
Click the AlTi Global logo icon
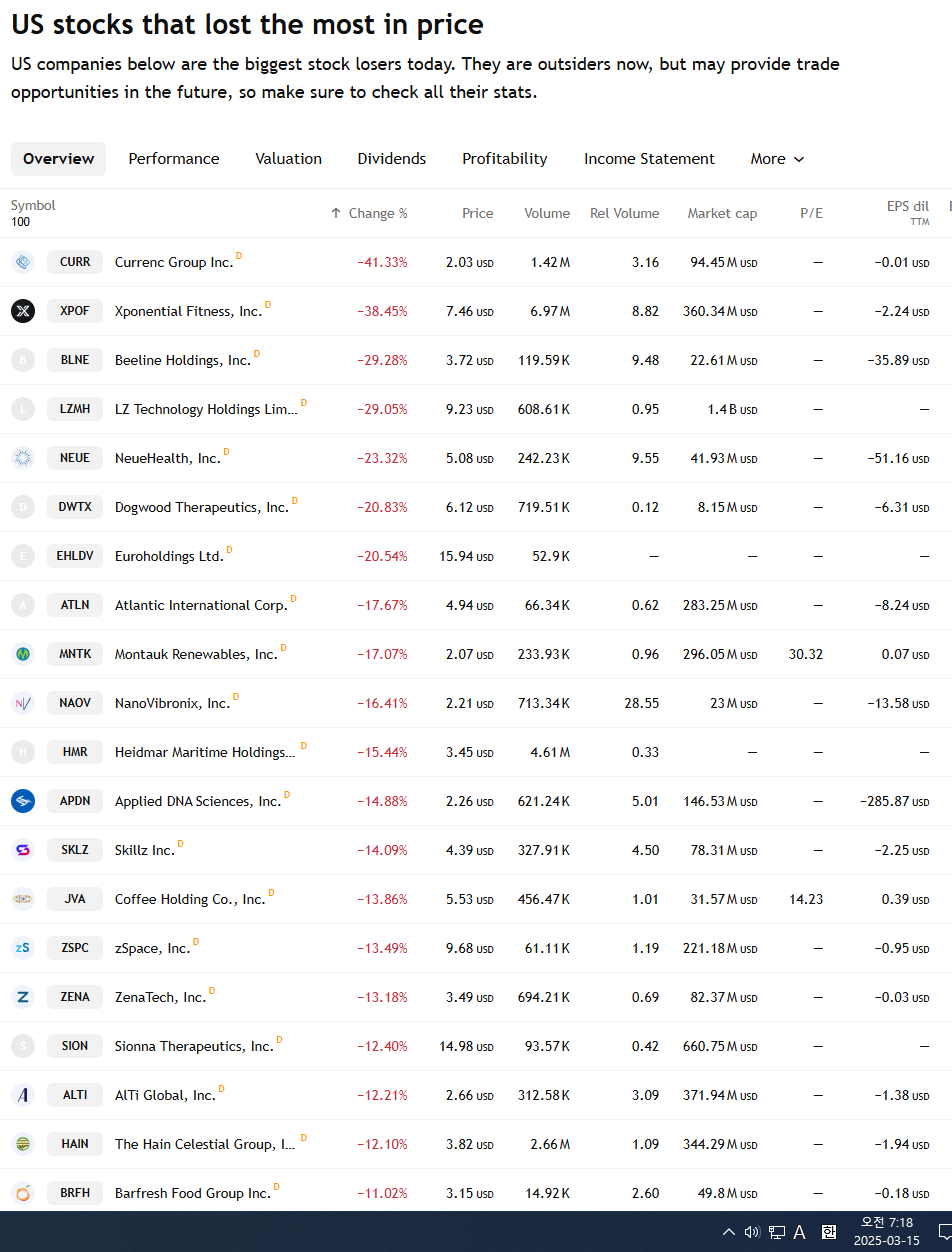(x=23, y=1095)
